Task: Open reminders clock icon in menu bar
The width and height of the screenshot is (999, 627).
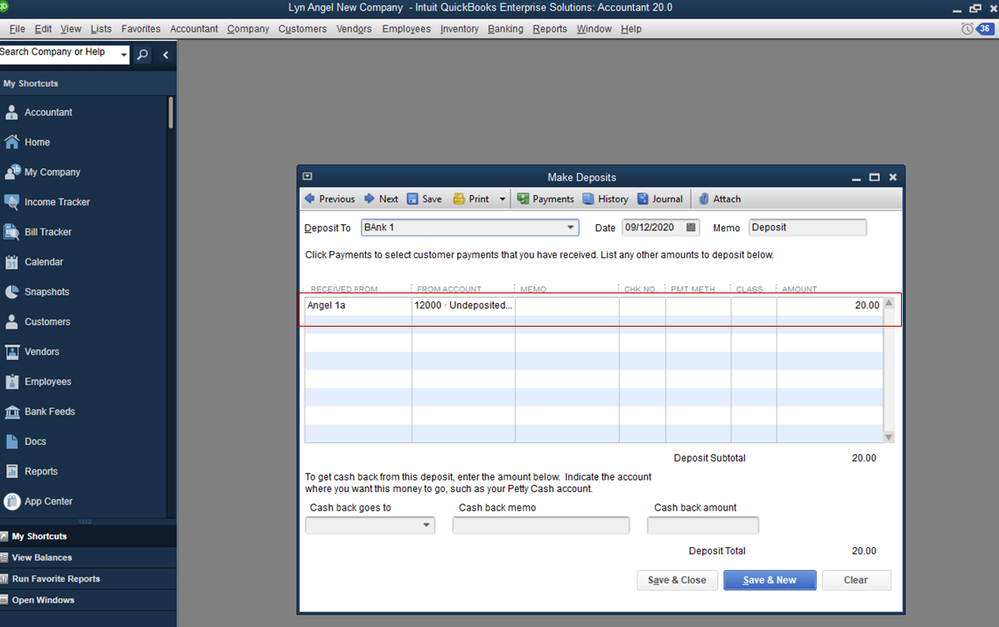Action: pos(967,29)
